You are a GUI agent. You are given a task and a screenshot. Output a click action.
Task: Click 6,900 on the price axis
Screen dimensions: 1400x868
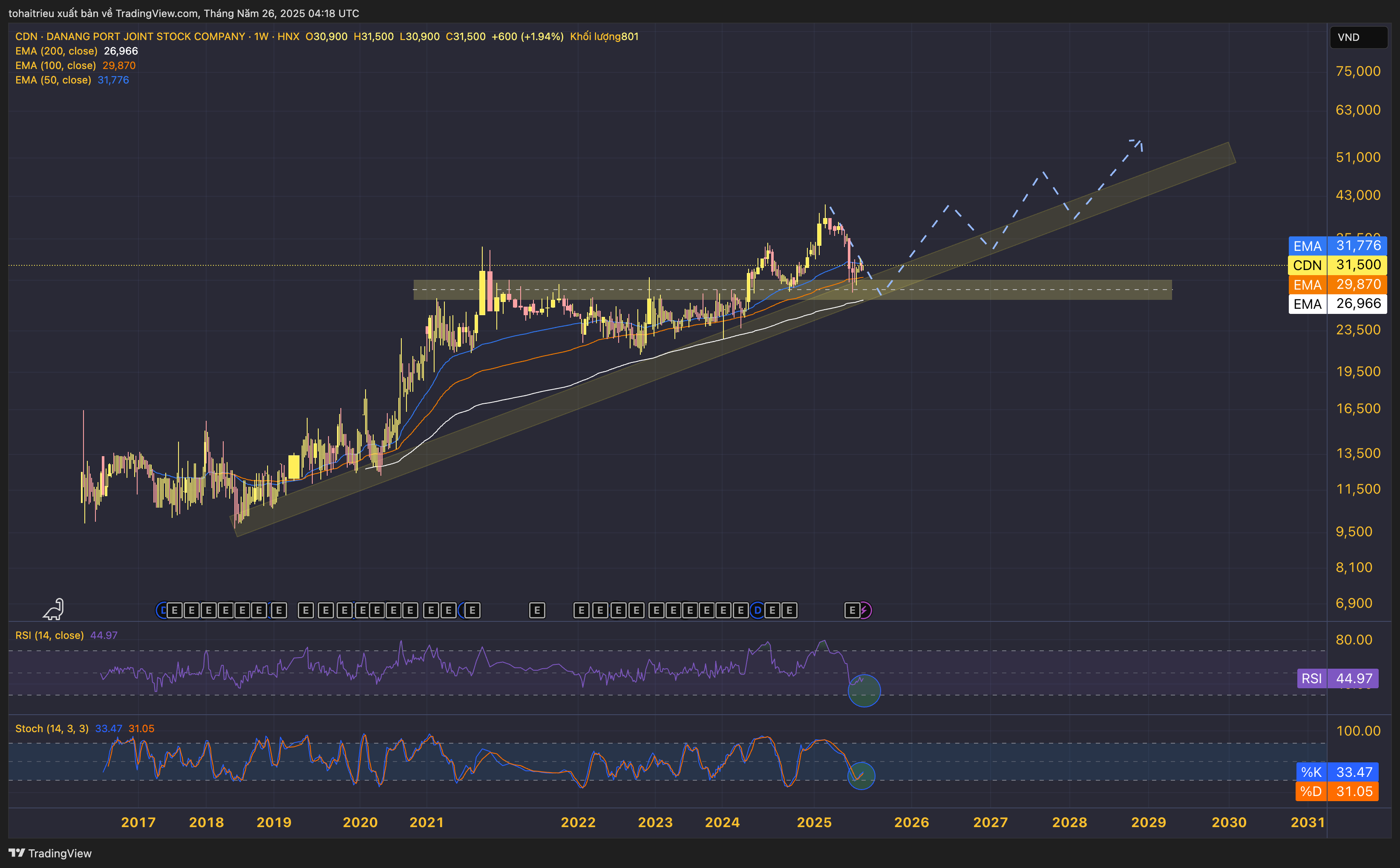click(x=1354, y=603)
